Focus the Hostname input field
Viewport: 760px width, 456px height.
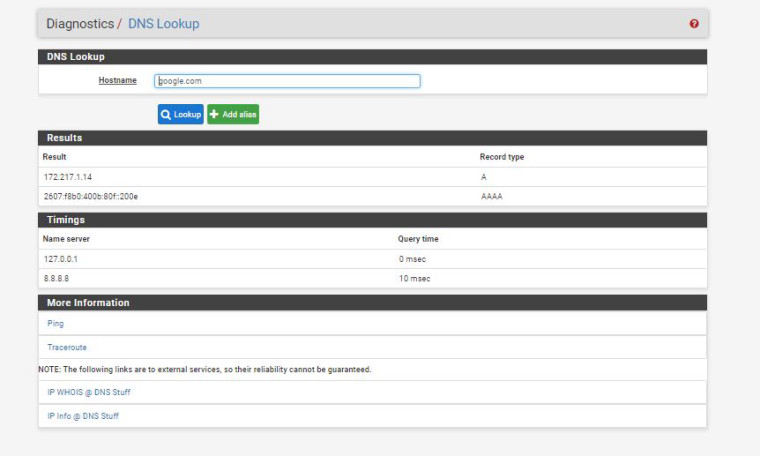pos(287,81)
